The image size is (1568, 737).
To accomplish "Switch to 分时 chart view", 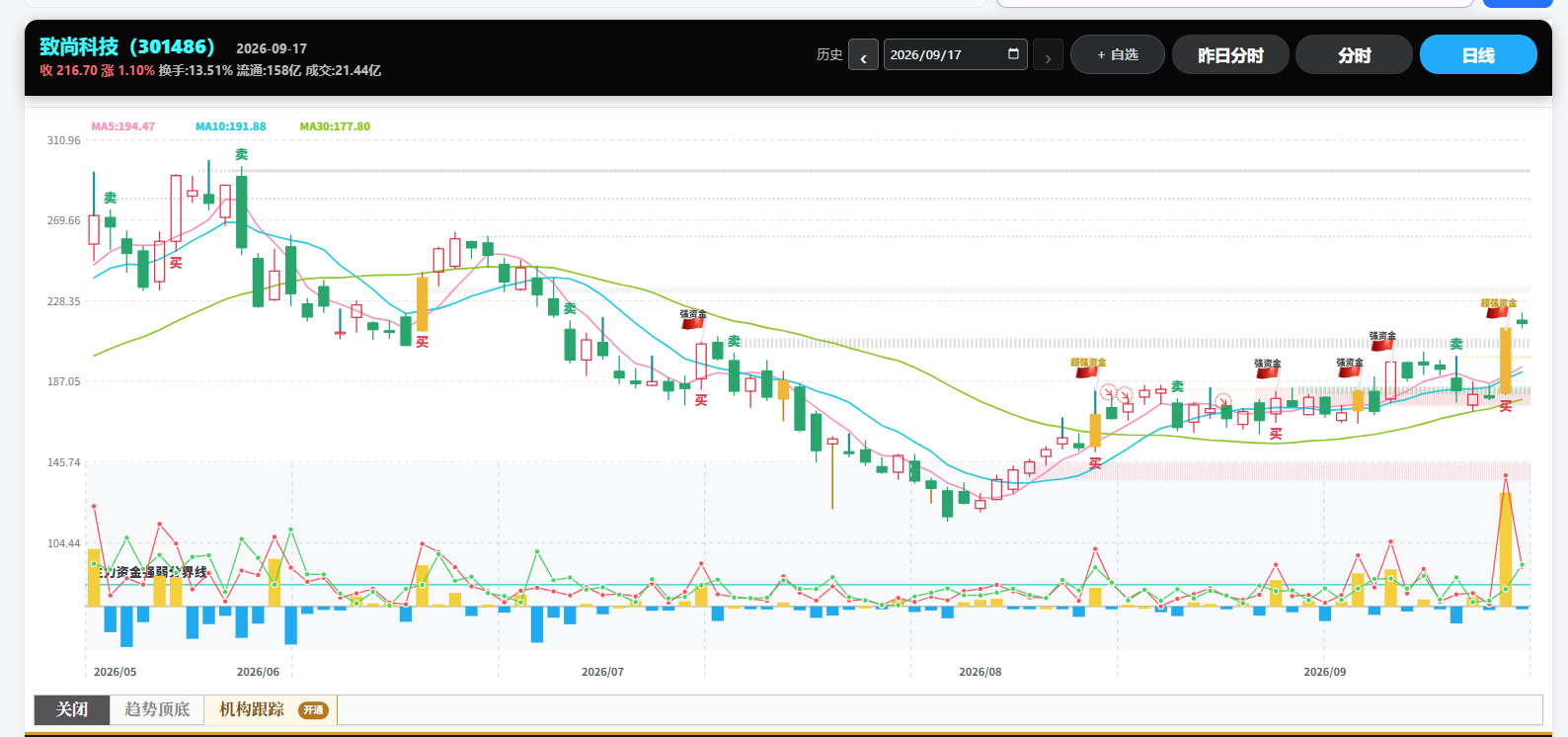I will click(1354, 54).
